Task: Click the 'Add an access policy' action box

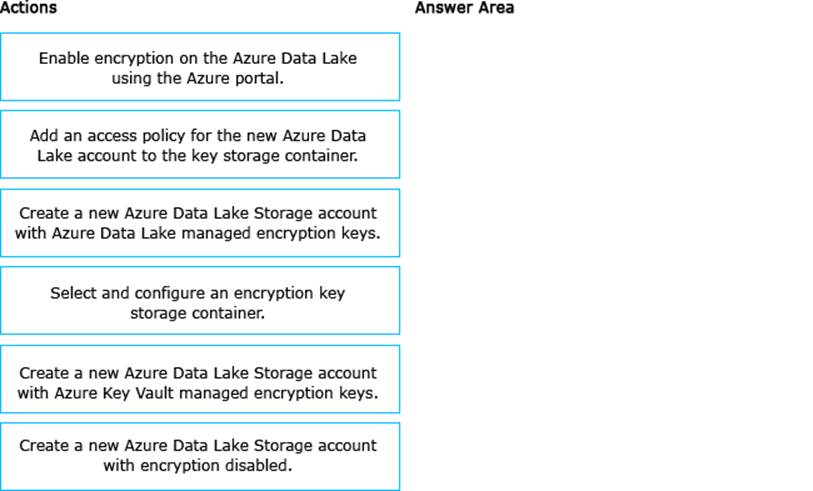Action: pyautogui.click(x=199, y=145)
